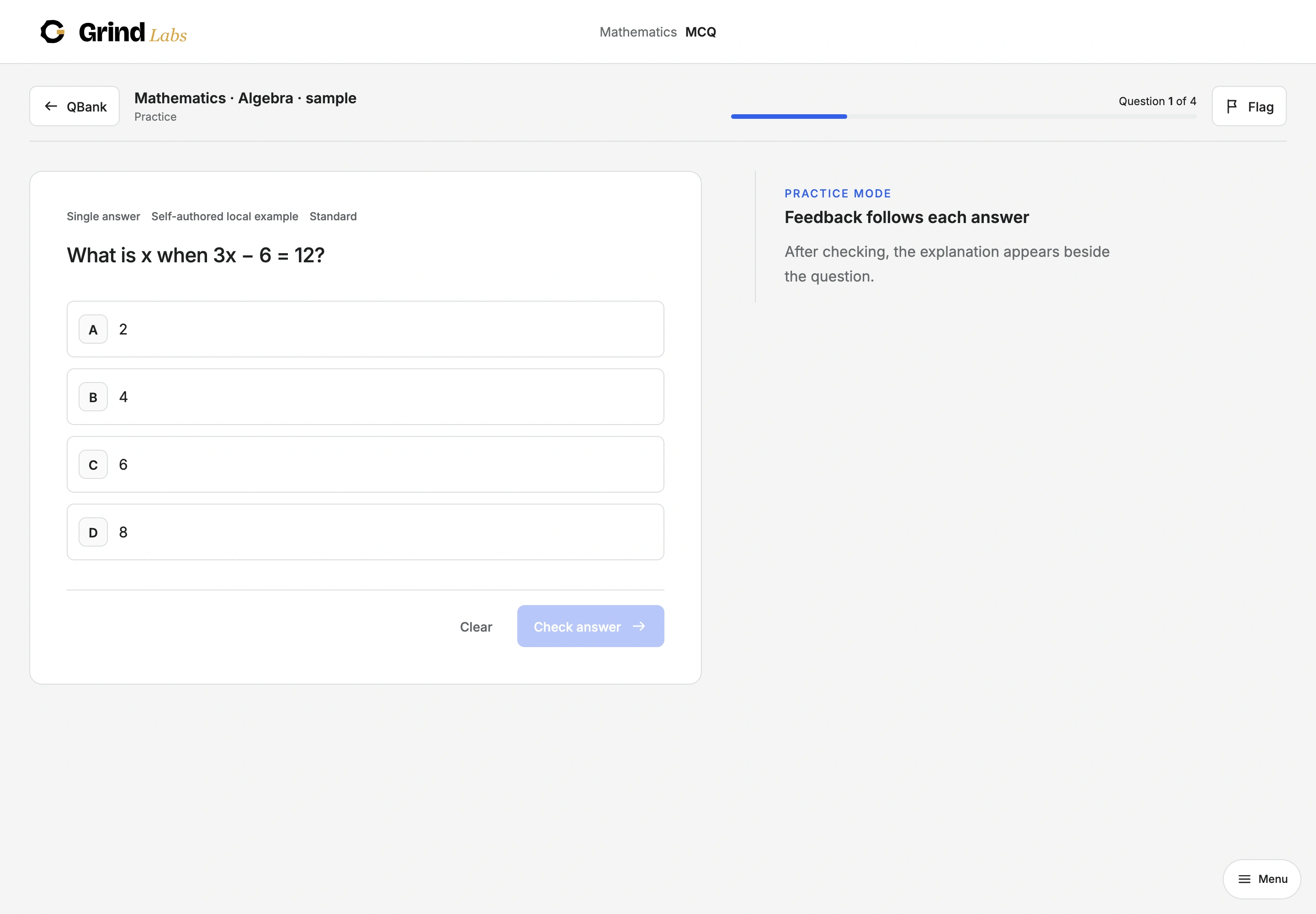1316x914 pixels.
Task: Open the Mathematics nav item in header
Action: click(638, 32)
